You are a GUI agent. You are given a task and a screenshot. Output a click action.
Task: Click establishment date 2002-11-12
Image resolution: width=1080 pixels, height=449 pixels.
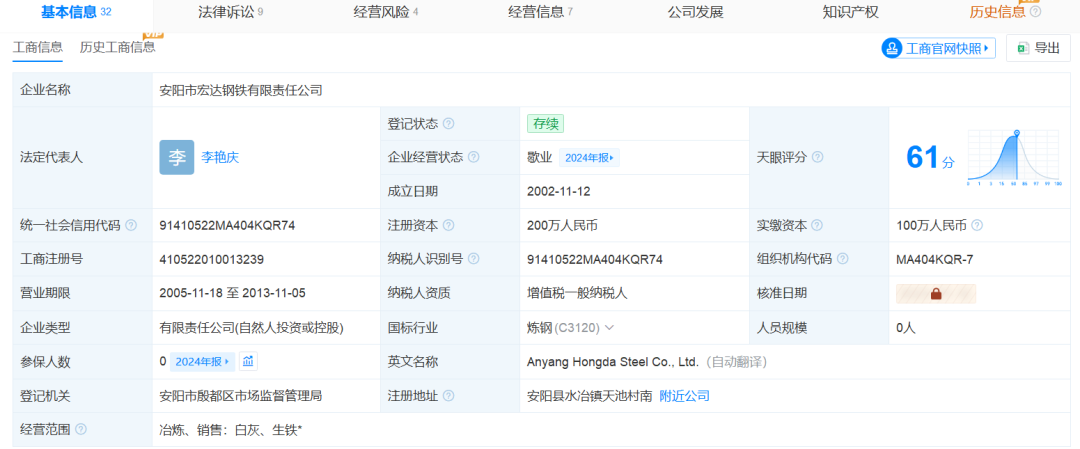[x=559, y=191]
